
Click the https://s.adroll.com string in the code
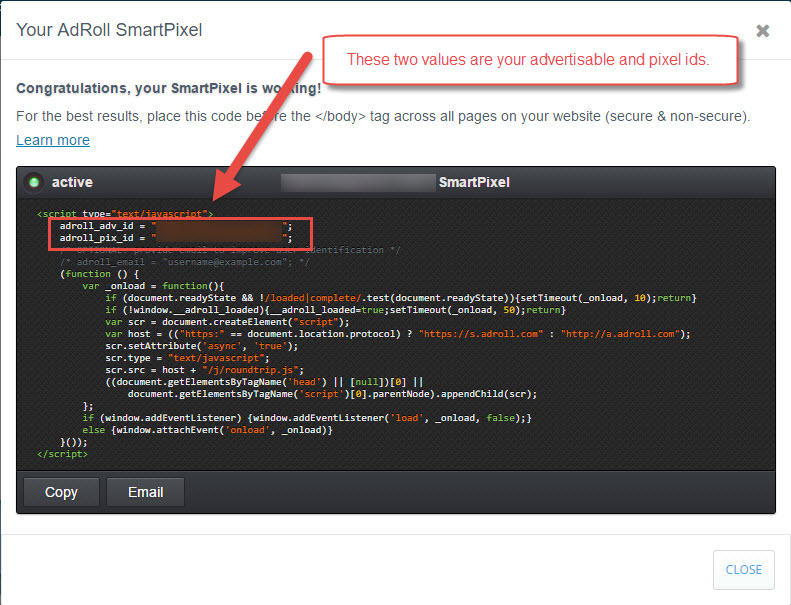[x=481, y=334]
